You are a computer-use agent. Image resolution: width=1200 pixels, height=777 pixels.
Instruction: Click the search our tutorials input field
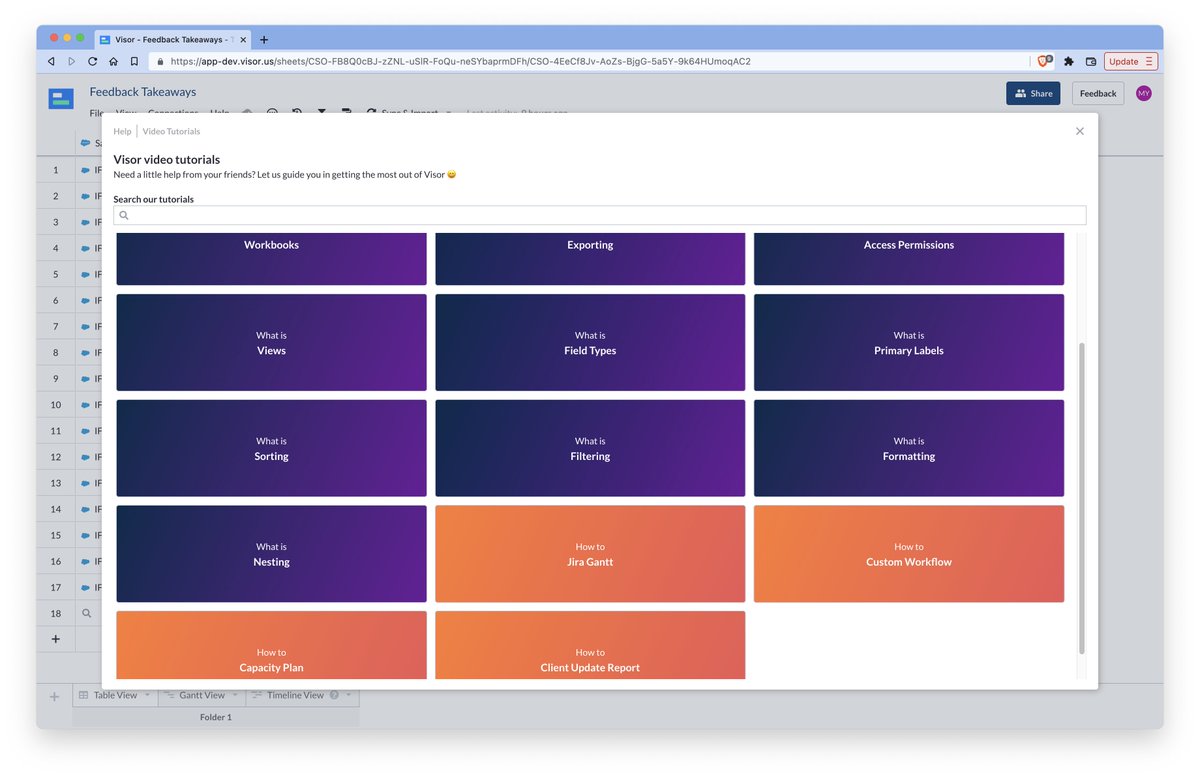[600, 214]
